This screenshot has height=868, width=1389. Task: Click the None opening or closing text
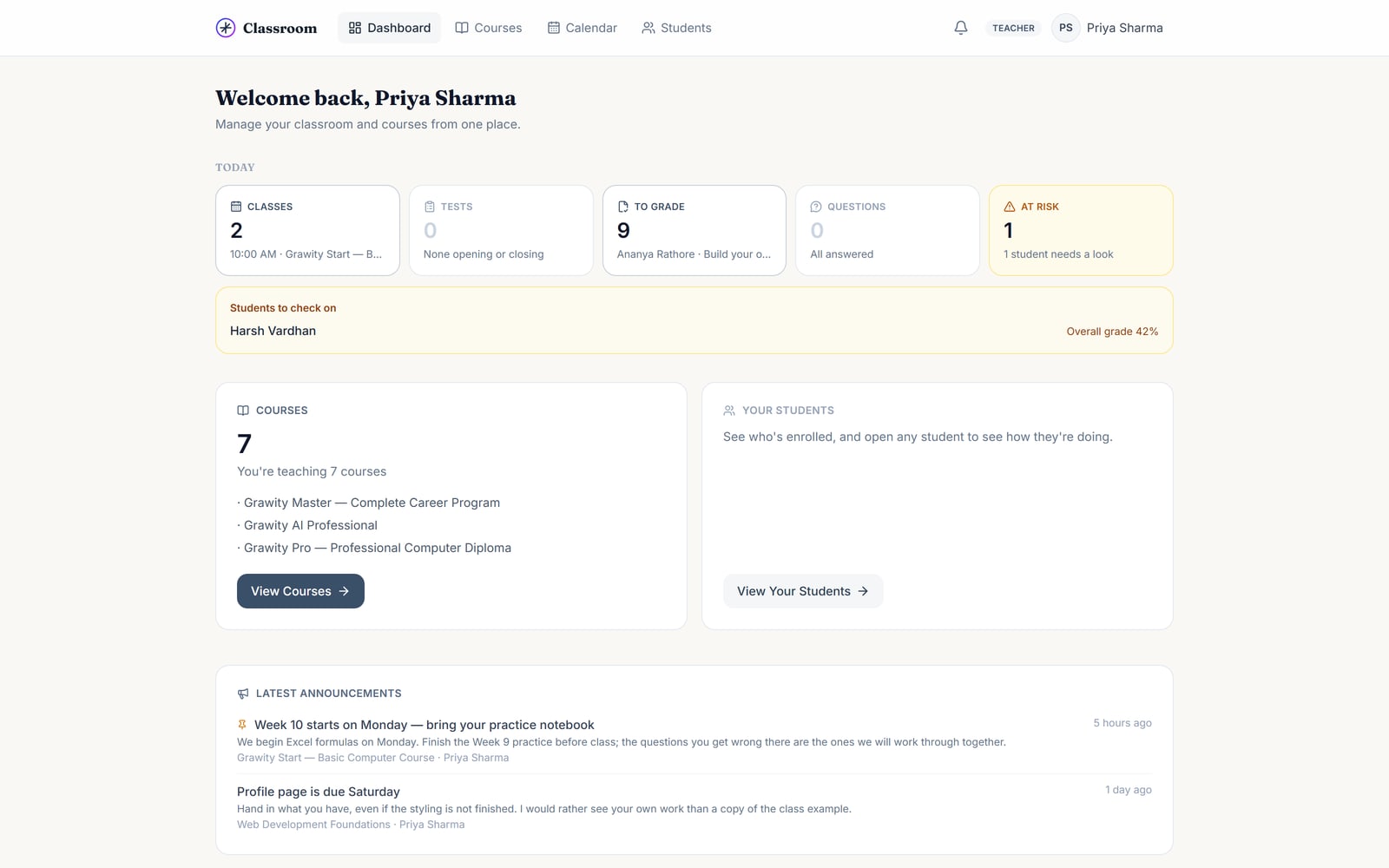pos(484,254)
